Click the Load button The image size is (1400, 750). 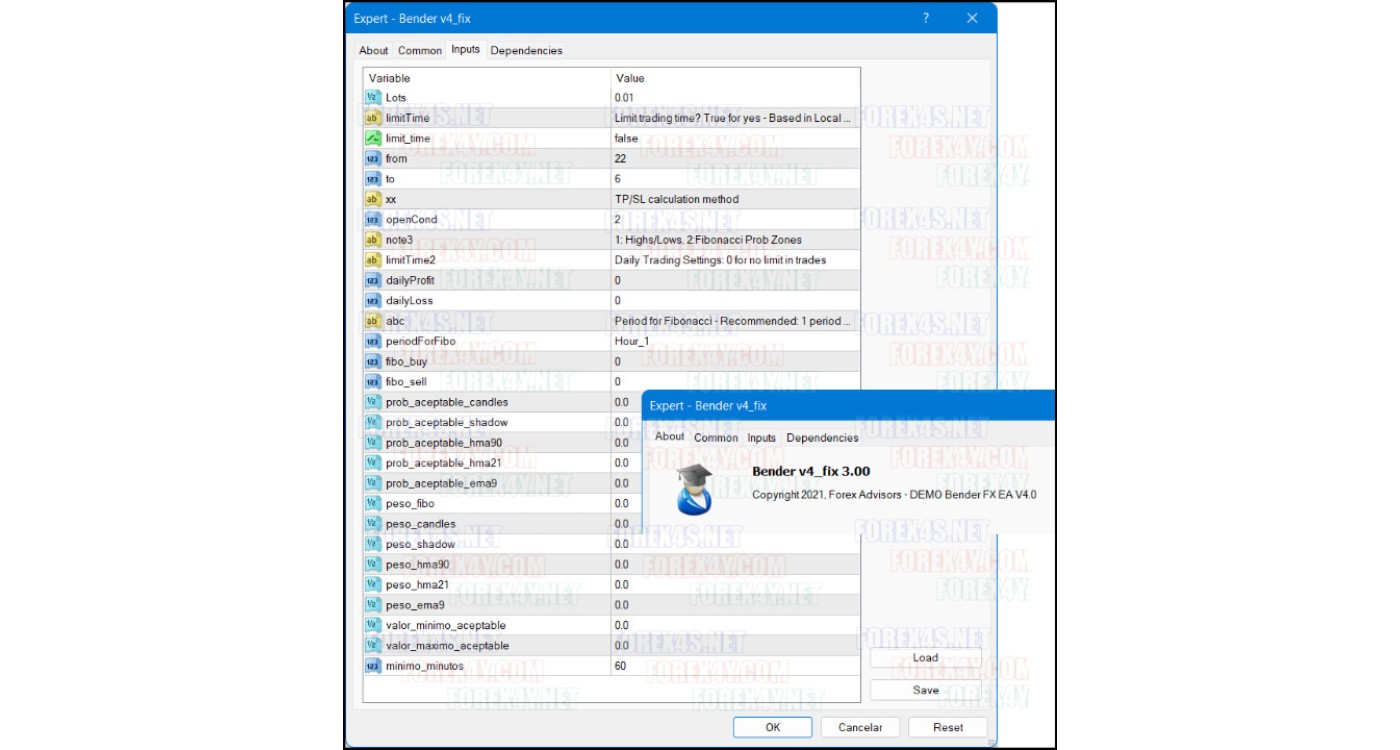coord(925,658)
